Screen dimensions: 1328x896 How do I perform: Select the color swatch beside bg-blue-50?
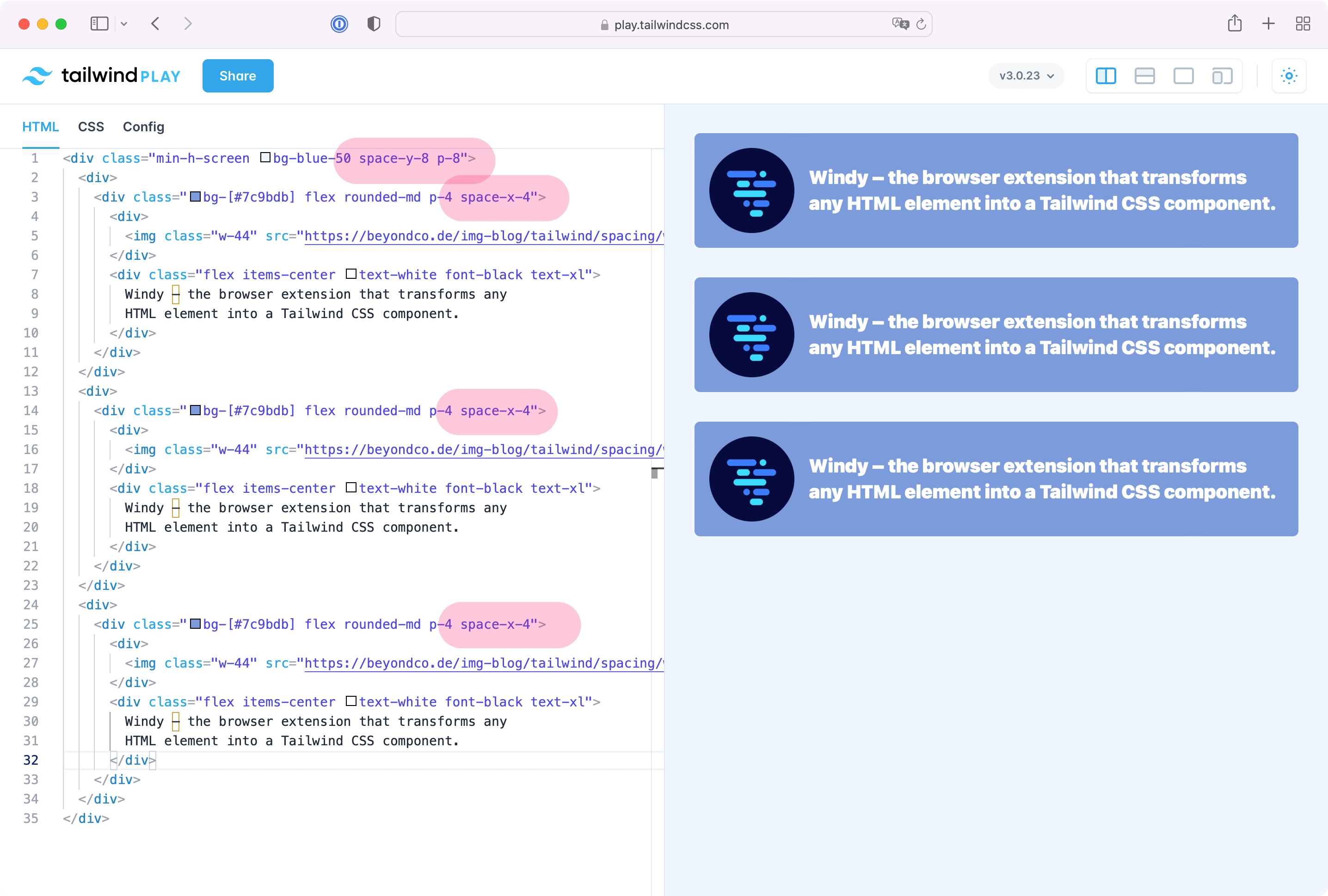coord(264,158)
